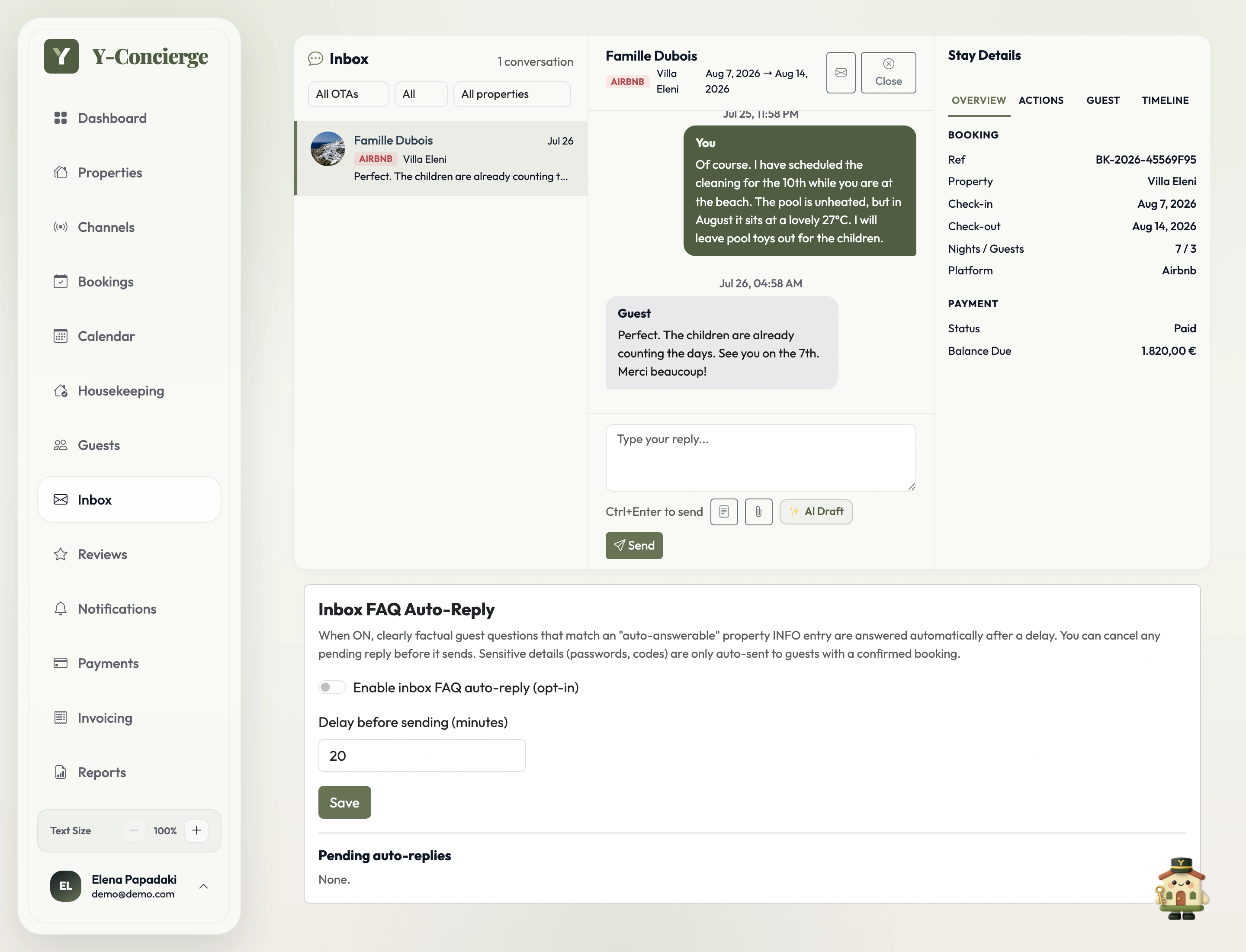This screenshot has width=1246, height=952.
Task: Send the reply message
Action: click(633, 545)
